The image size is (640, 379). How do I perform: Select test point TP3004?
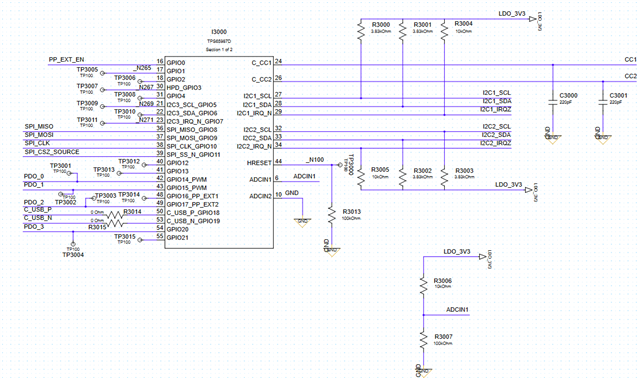click(73, 244)
